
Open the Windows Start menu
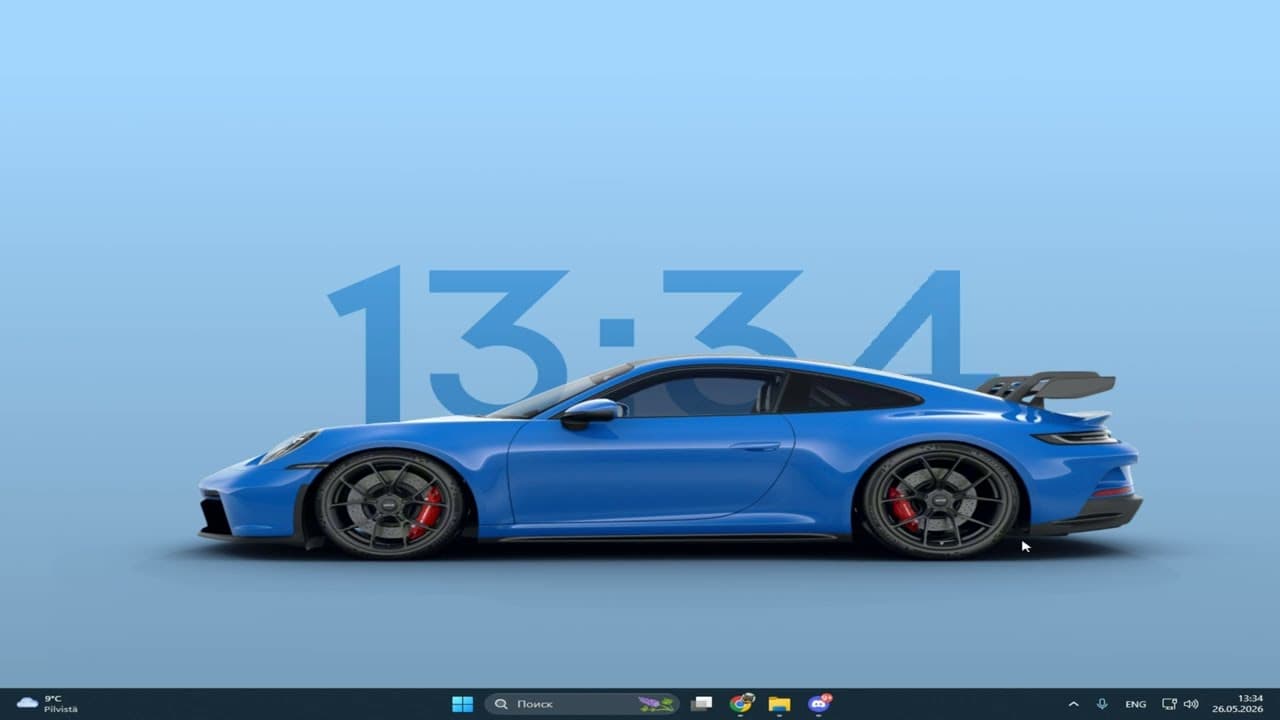[x=462, y=704]
